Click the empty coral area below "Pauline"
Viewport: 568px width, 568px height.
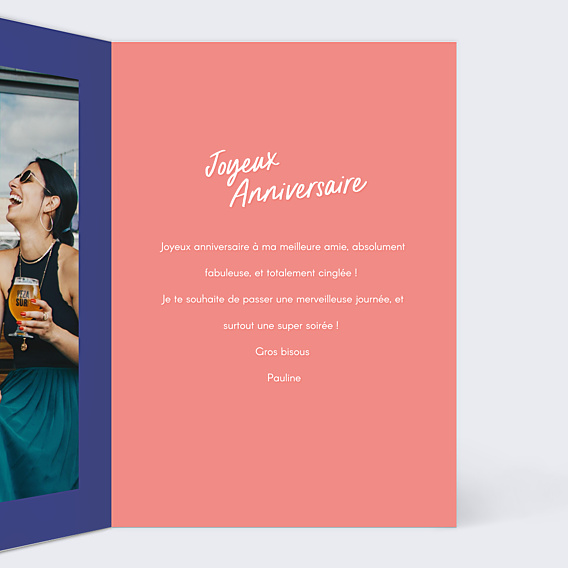tap(284, 456)
